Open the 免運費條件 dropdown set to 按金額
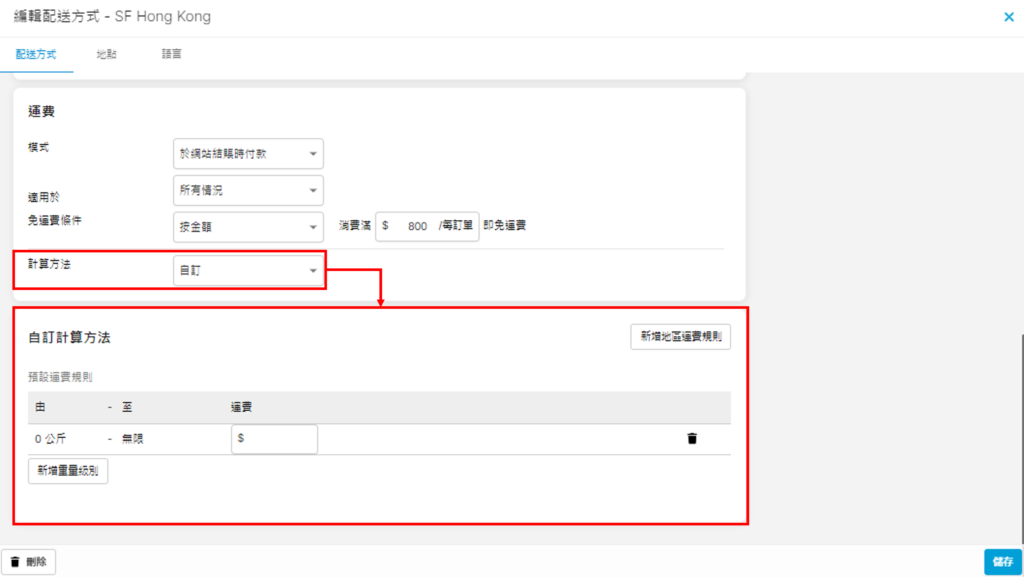1024x577 pixels. 248,227
